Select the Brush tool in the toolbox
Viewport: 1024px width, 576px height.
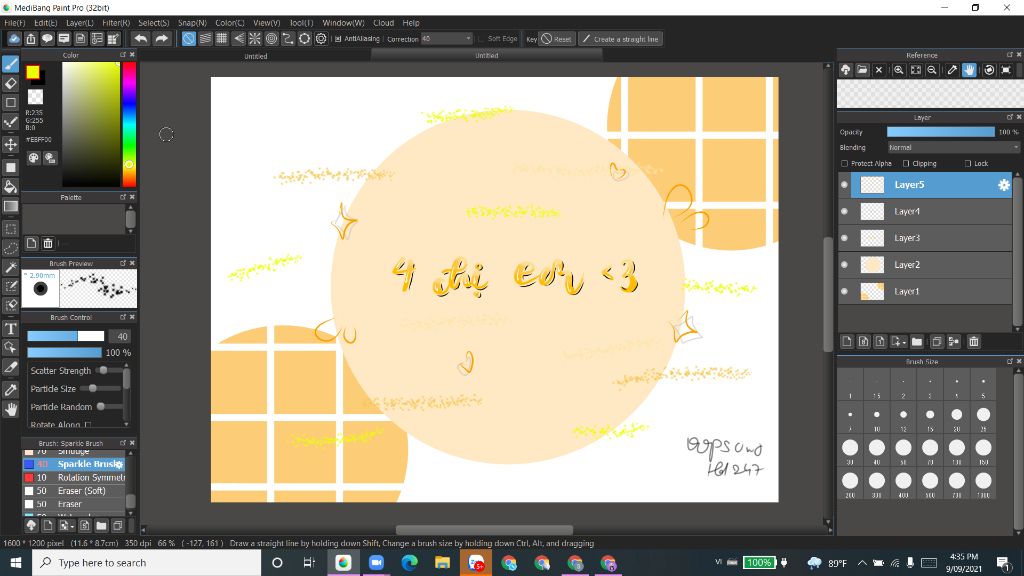point(10,64)
